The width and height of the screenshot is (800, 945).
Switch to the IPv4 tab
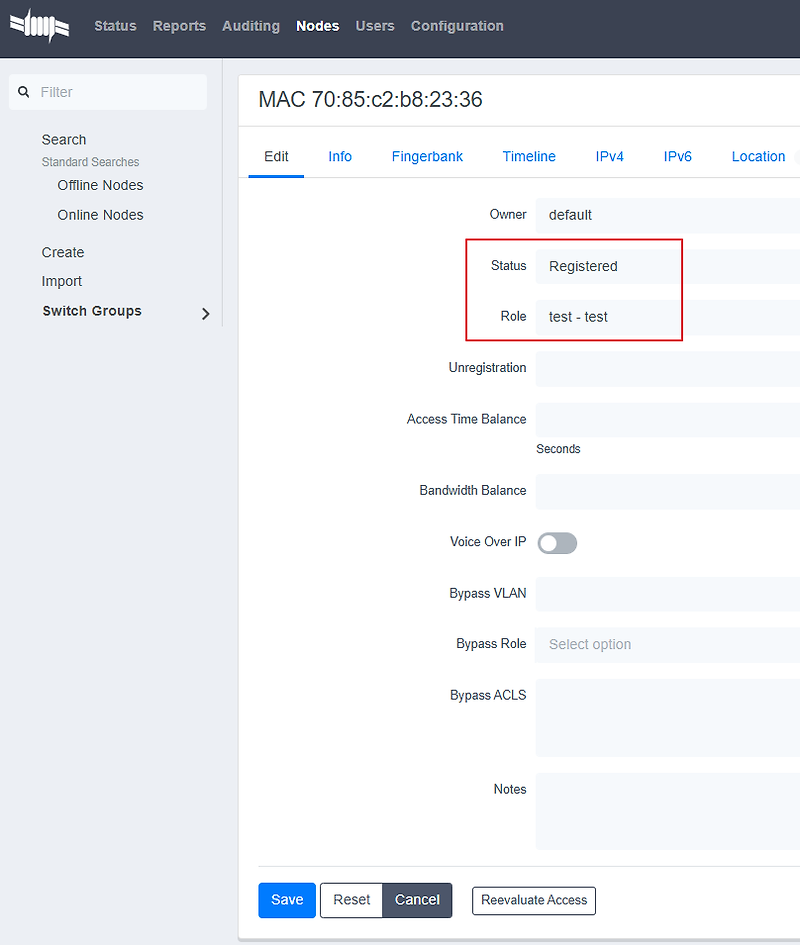coord(609,157)
